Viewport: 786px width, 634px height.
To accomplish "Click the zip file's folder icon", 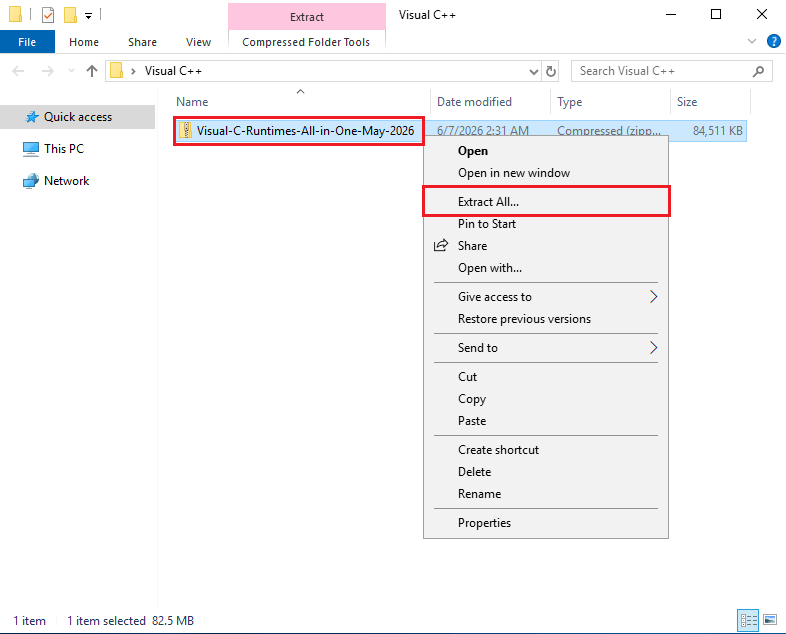I will coord(186,130).
